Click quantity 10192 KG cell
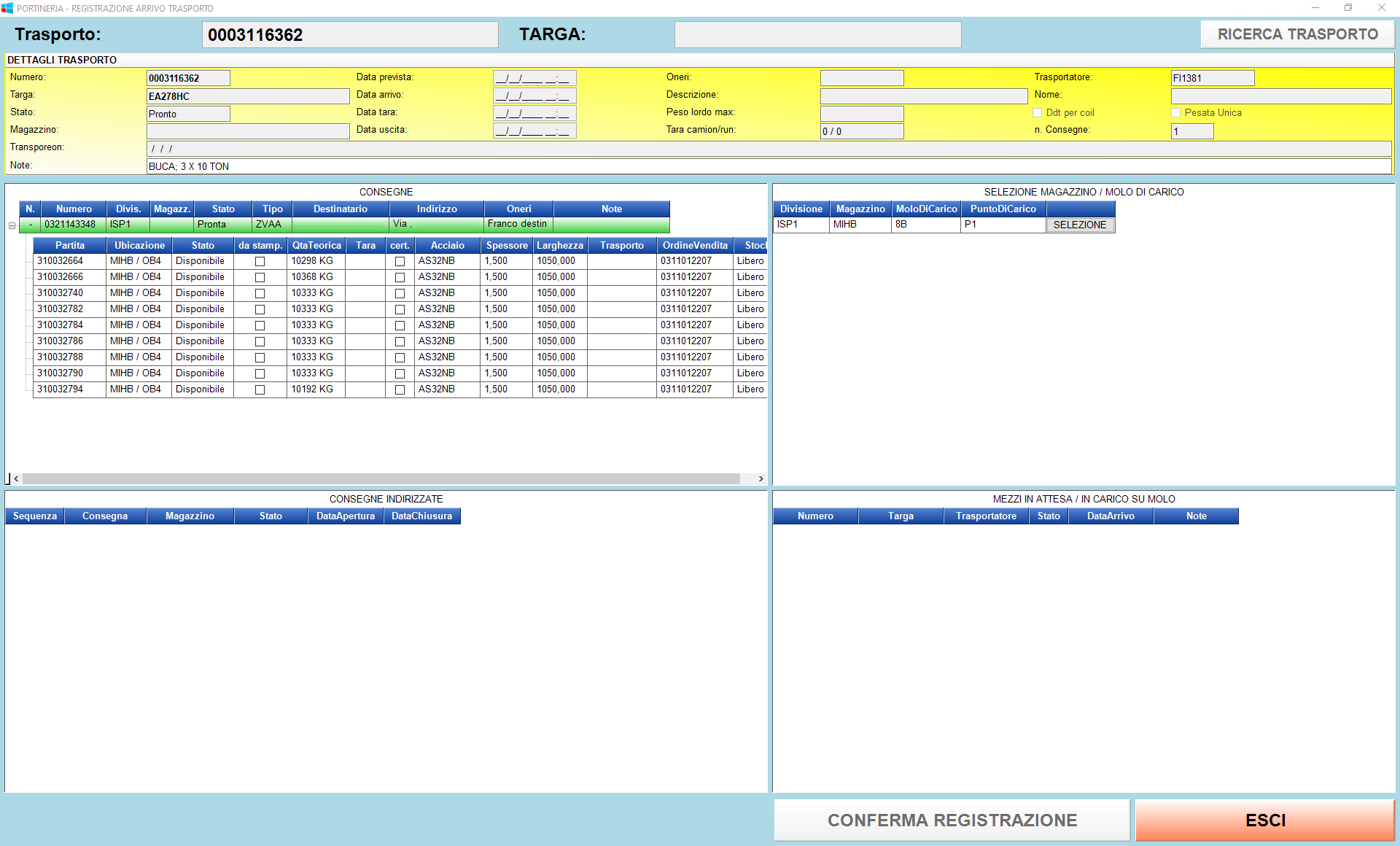Image resolution: width=1400 pixels, height=846 pixels. coord(316,389)
